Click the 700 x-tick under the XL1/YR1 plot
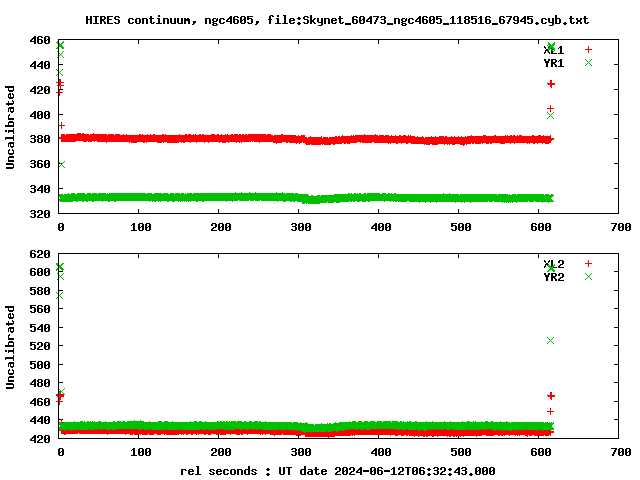 pos(621,227)
